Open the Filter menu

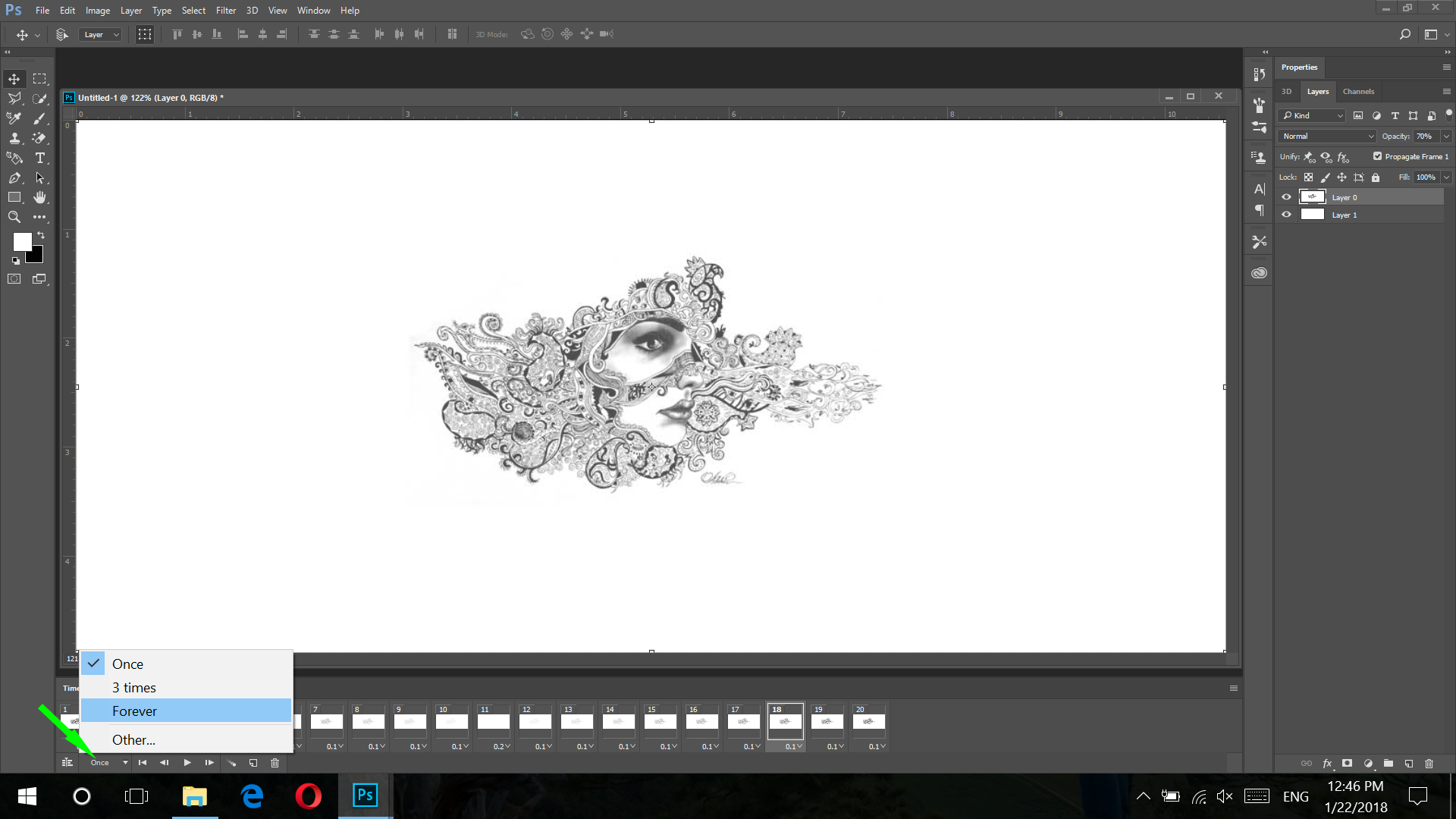tap(225, 10)
